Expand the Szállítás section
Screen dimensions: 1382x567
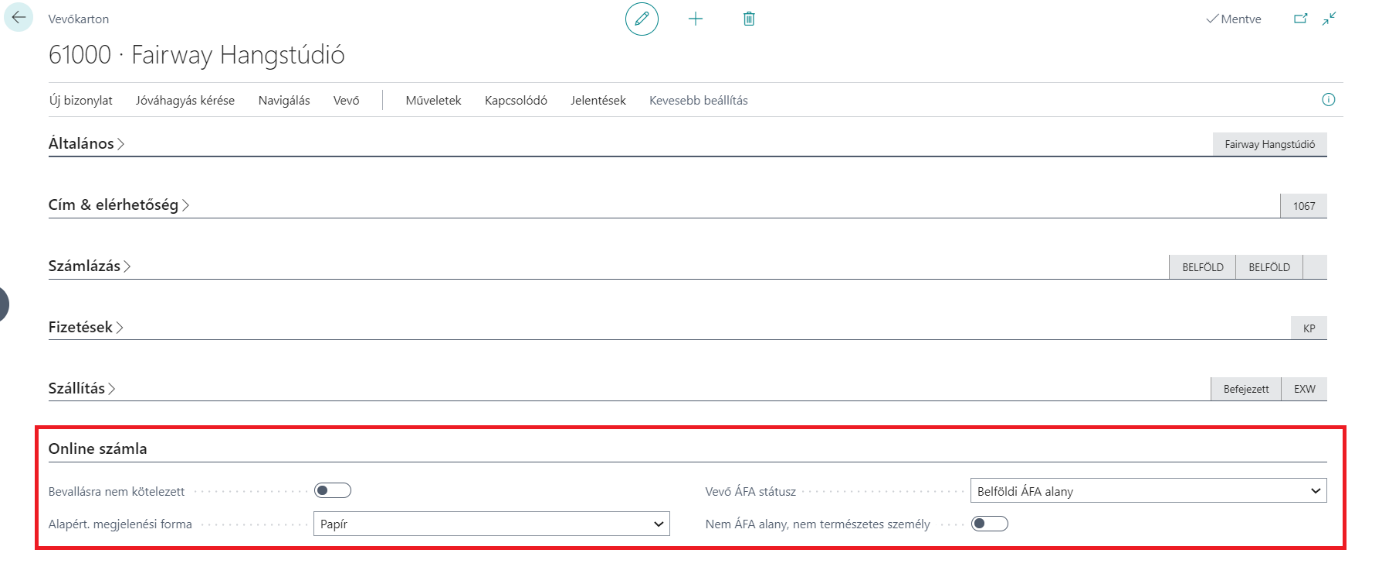(82, 388)
